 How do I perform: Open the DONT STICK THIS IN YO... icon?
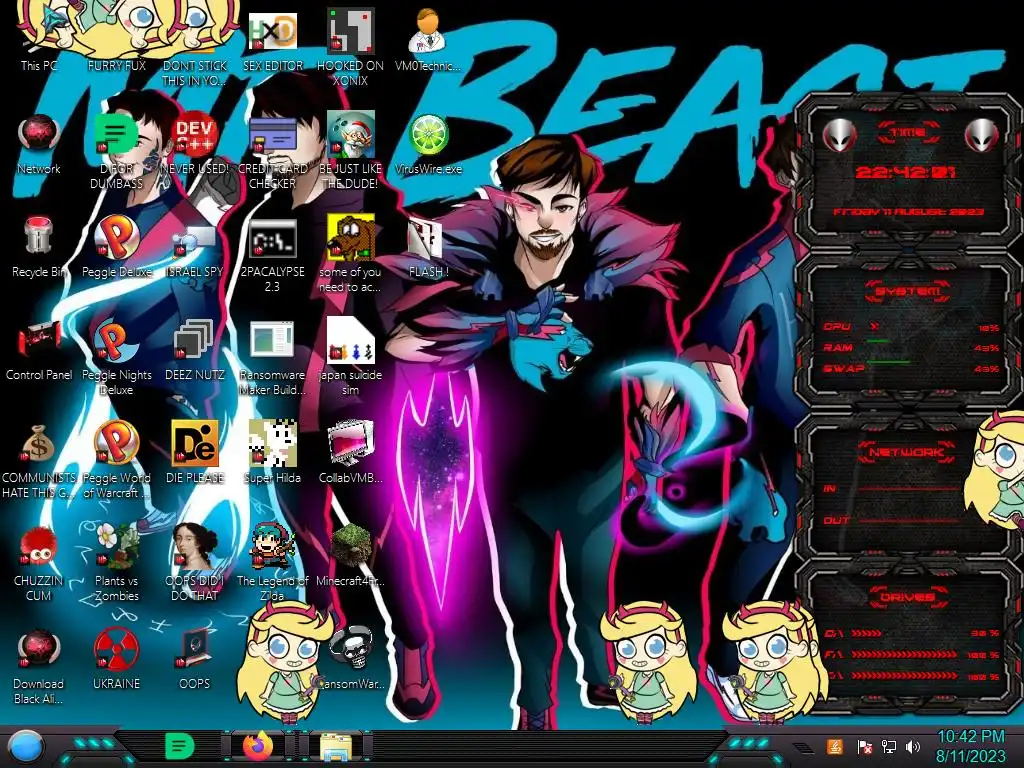point(195,47)
